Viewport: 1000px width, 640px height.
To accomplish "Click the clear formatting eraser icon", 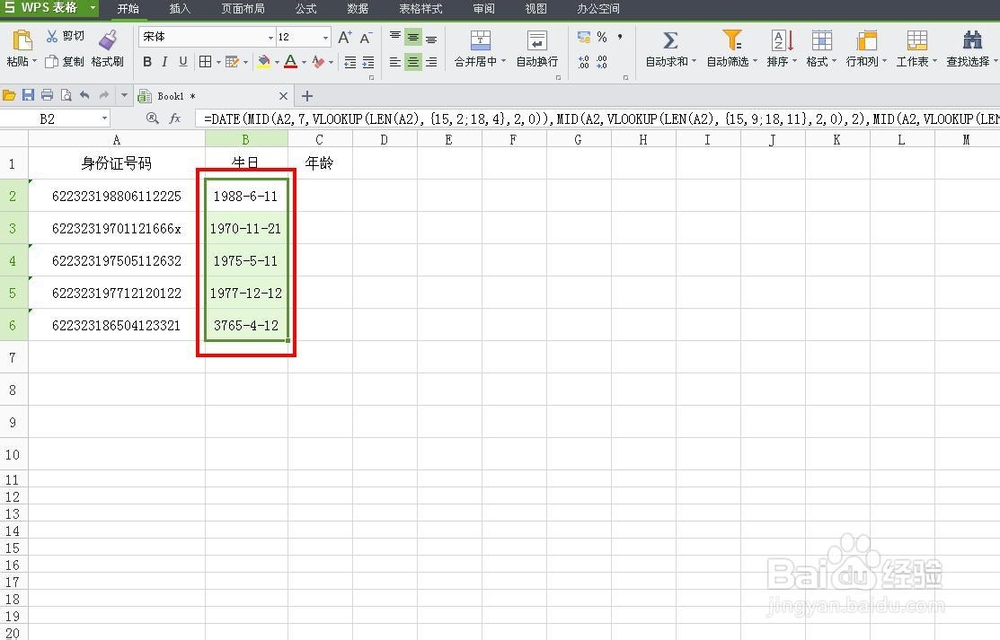I will tap(318, 62).
